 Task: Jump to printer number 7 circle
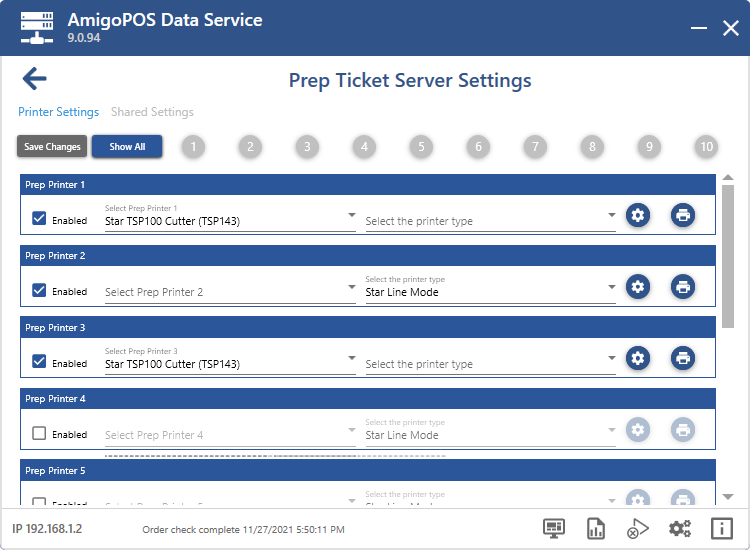535,146
